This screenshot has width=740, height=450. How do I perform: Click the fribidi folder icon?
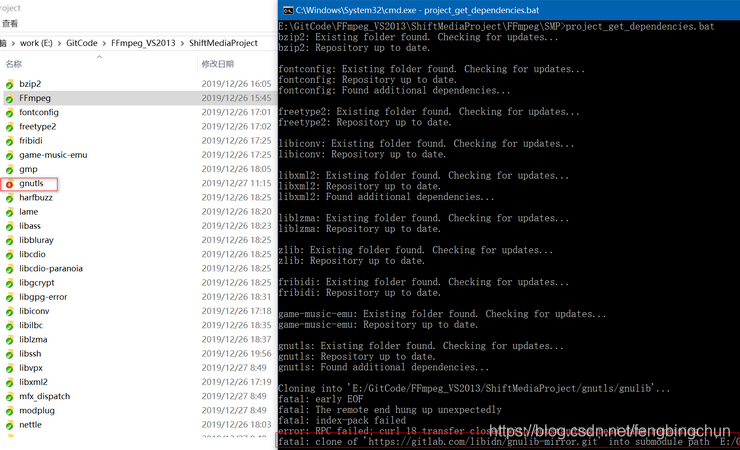[9, 141]
